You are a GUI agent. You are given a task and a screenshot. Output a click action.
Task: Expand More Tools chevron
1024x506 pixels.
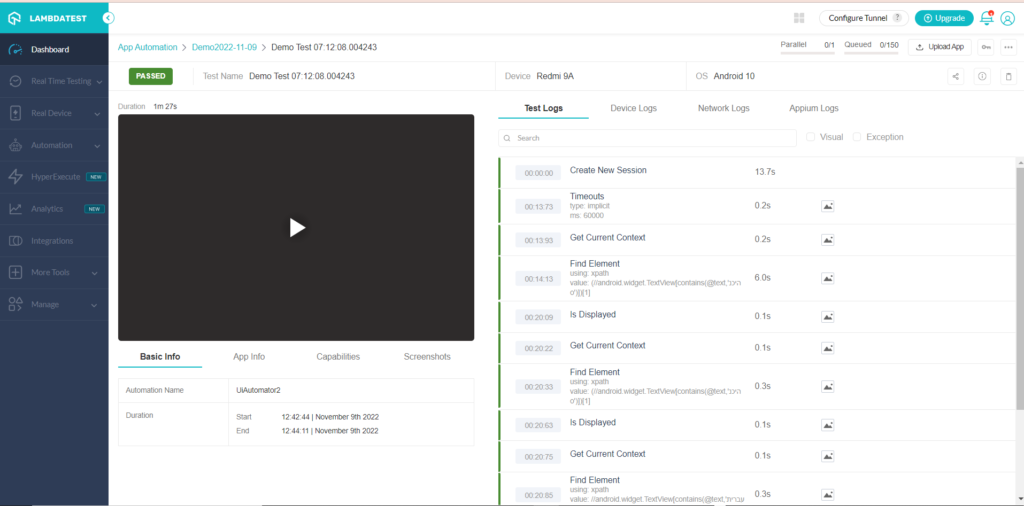click(x=95, y=273)
